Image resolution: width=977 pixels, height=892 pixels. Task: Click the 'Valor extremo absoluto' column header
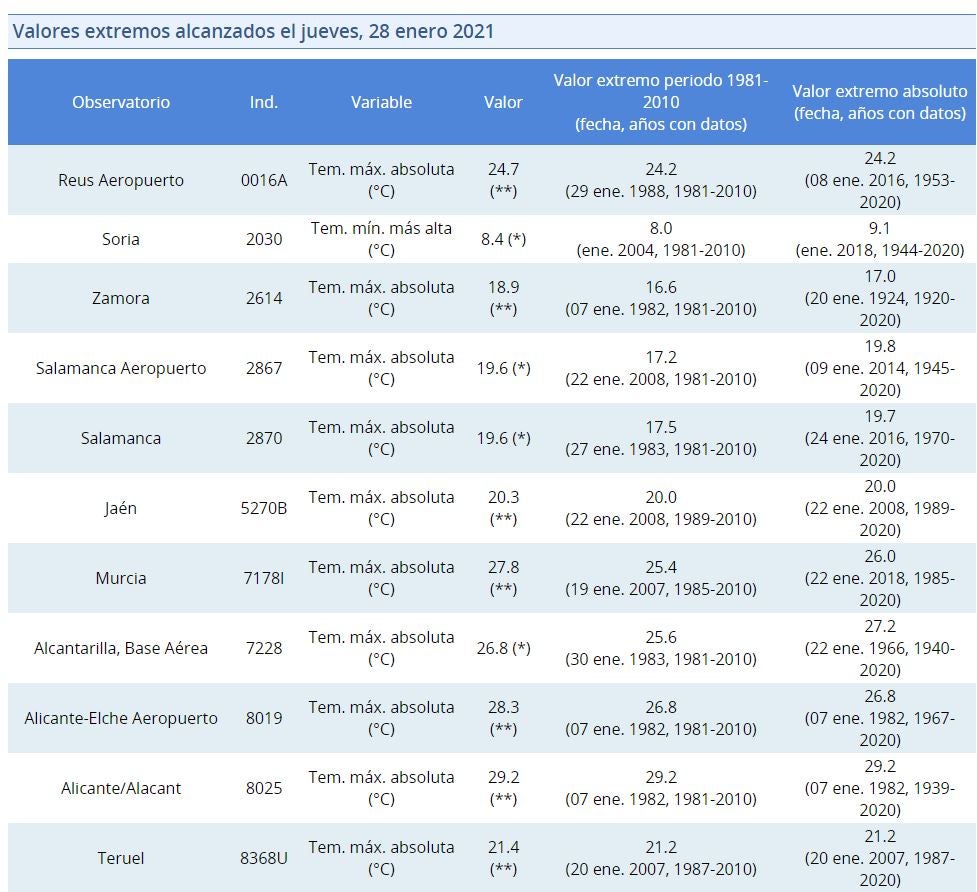880,102
